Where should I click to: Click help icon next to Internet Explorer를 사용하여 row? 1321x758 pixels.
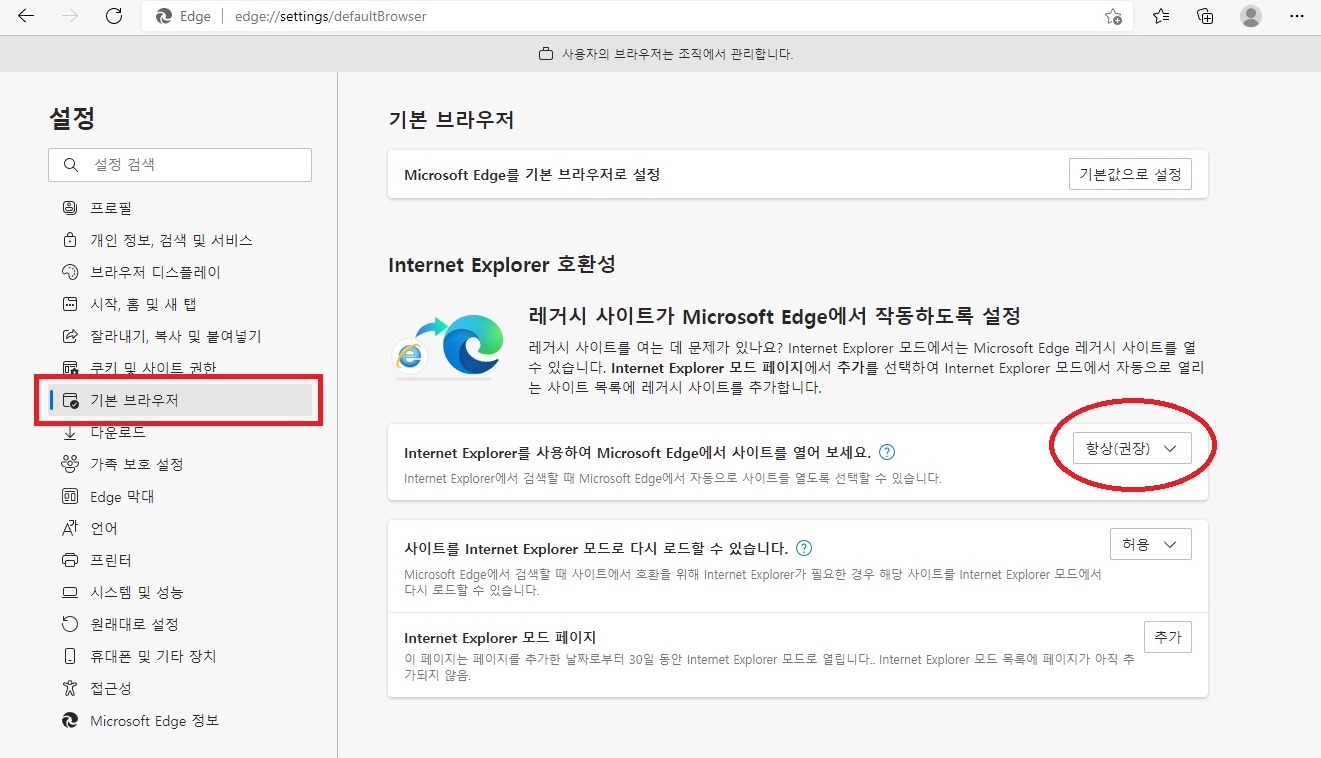tap(887, 452)
